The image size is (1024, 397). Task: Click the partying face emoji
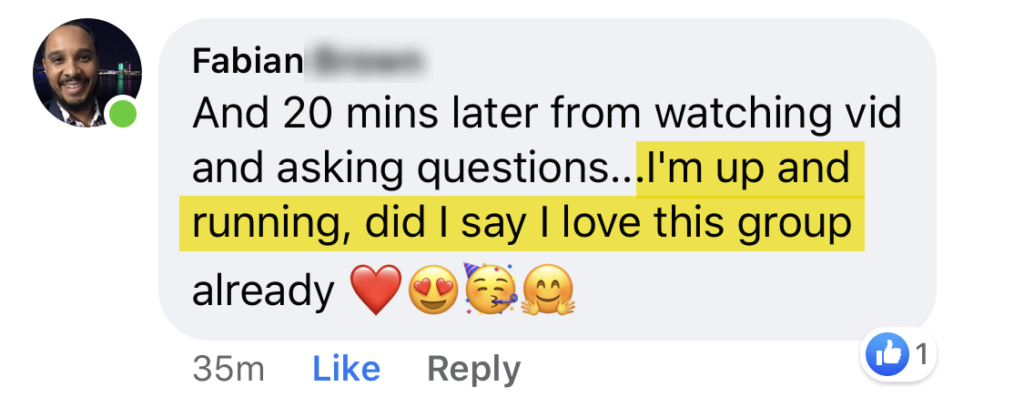pos(490,289)
